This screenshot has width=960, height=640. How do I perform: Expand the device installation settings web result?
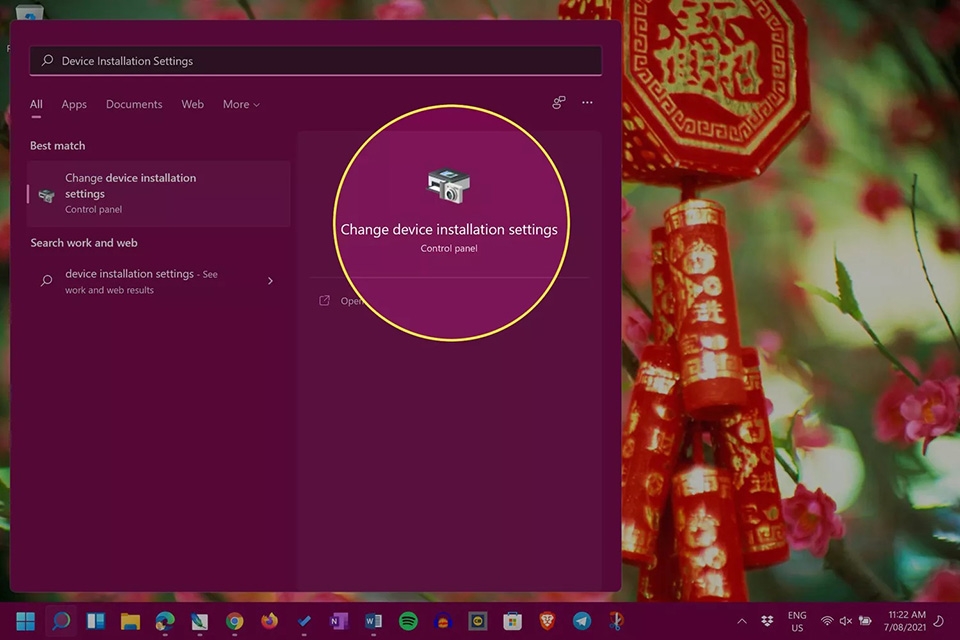click(x=270, y=281)
